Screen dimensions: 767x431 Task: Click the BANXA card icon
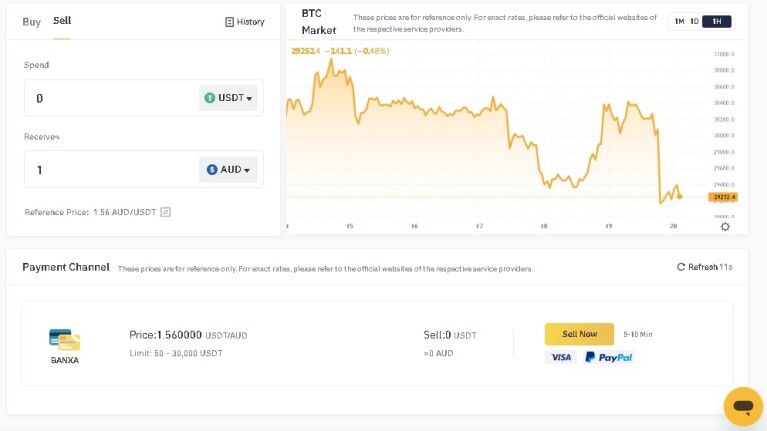pos(65,340)
